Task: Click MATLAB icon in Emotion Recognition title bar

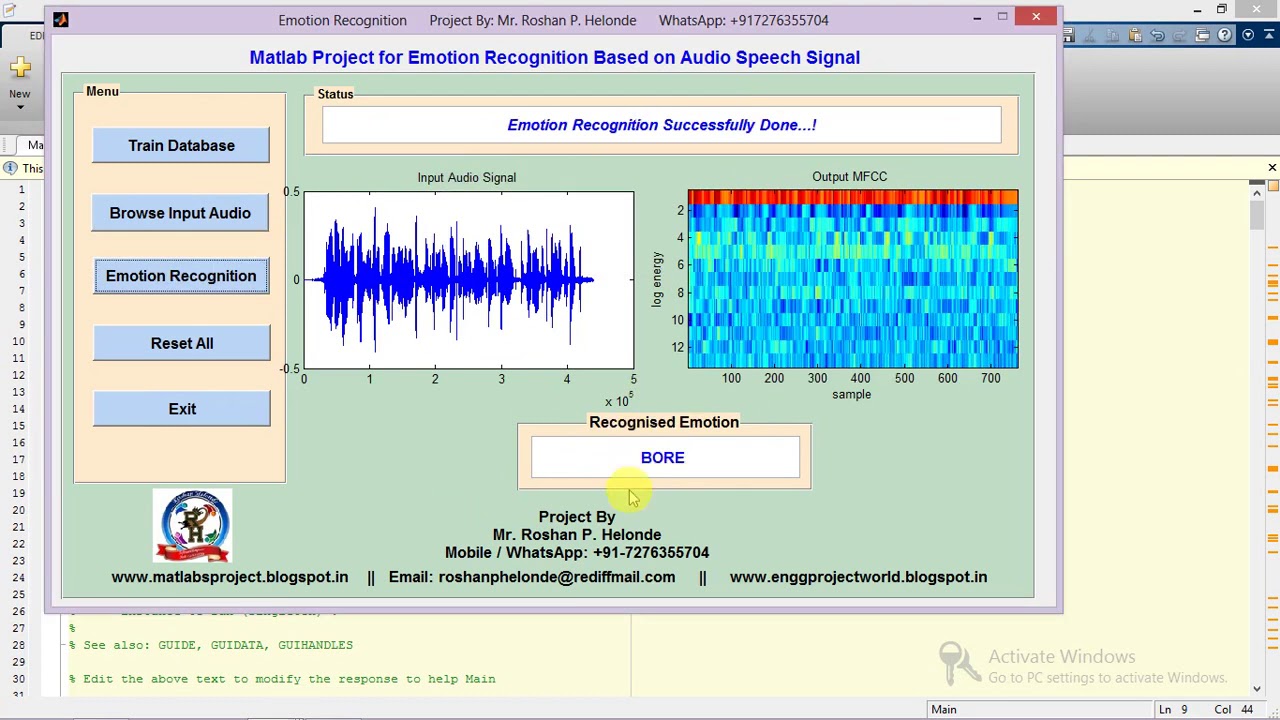Action: pos(61,19)
